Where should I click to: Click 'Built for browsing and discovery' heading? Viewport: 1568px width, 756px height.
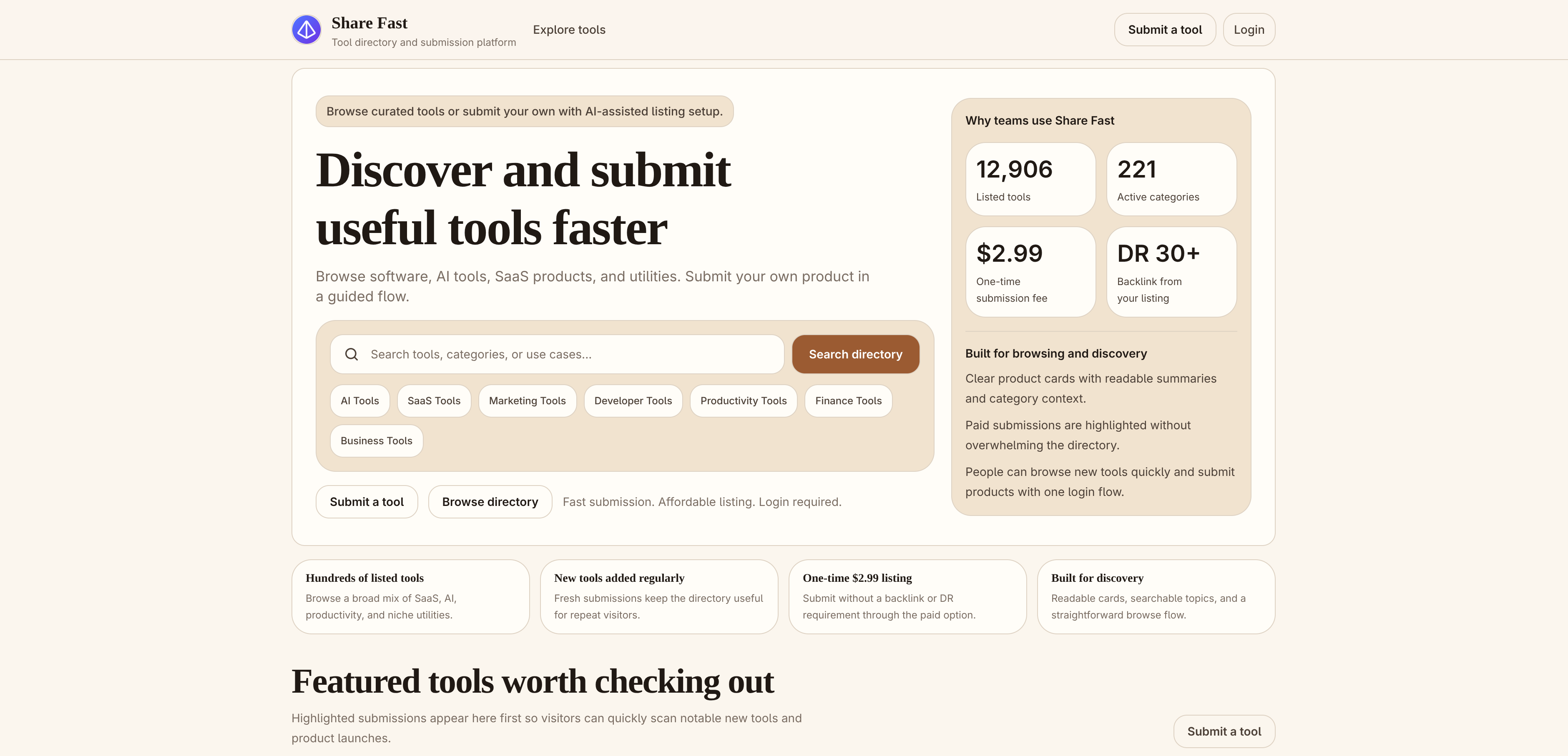coord(1055,353)
